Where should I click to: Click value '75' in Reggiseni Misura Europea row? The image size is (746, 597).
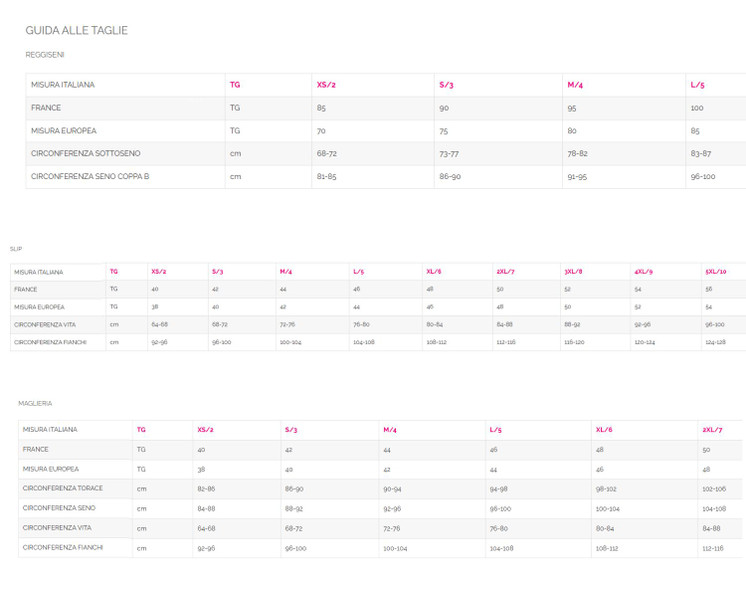coord(443,131)
